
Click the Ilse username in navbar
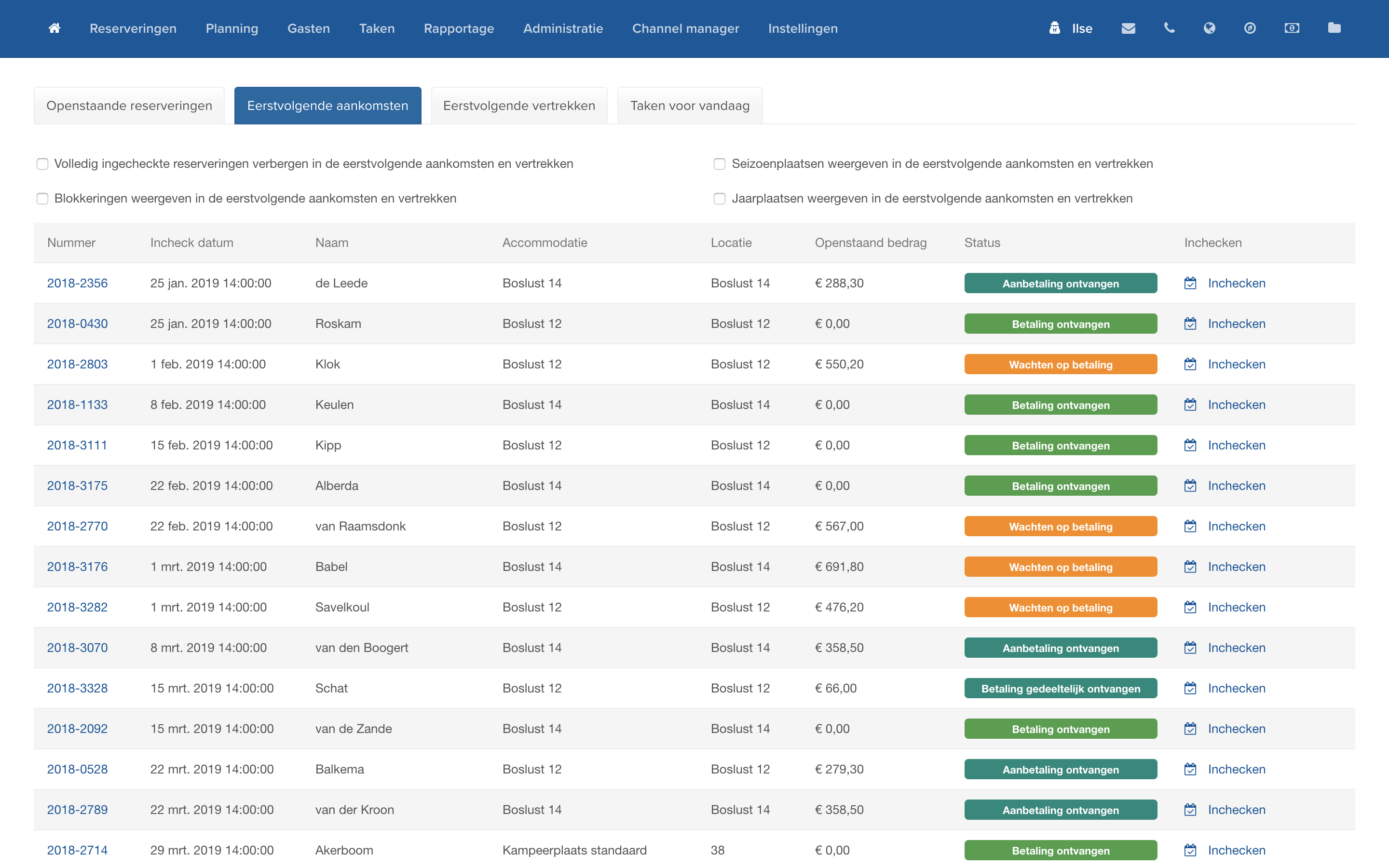pyautogui.click(x=1082, y=28)
